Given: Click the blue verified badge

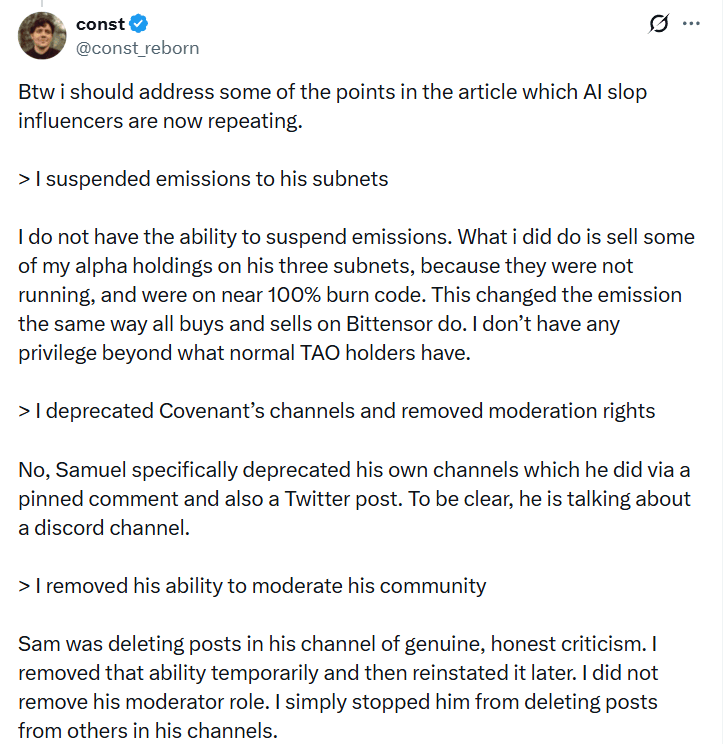Looking at the screenshot, I should tap(141, 24).
